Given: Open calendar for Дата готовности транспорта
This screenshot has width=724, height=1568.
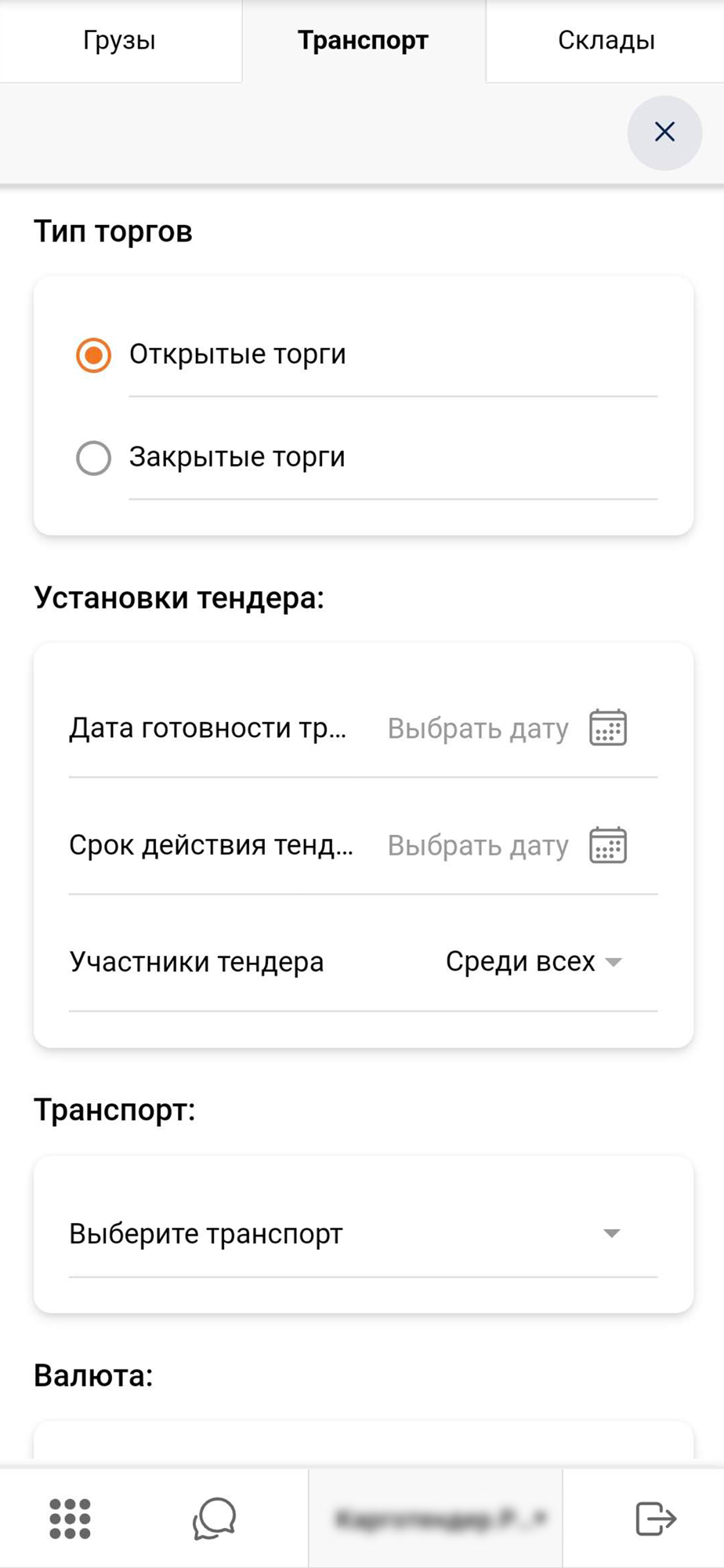Looking at the screenshot, I should [x=608, y=728].
